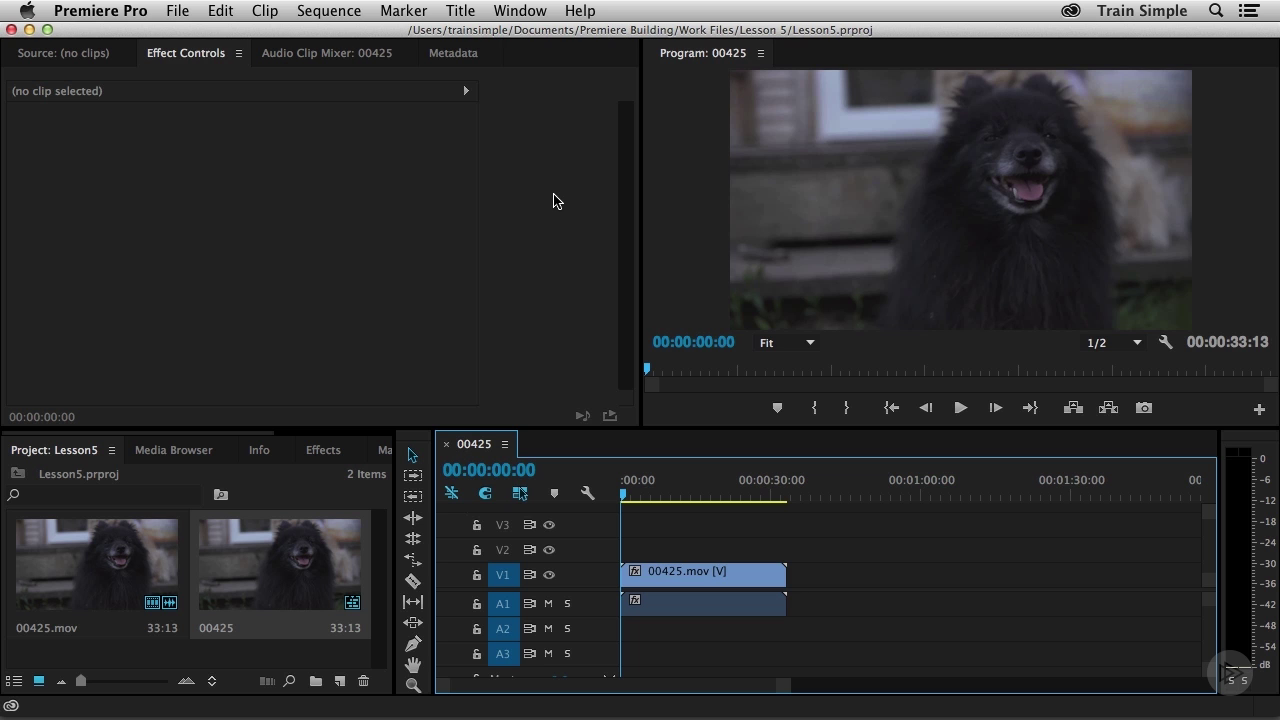1280x720 pixels.
Task: Open Timeline display settings wrench
Action: tap(587, 493)
